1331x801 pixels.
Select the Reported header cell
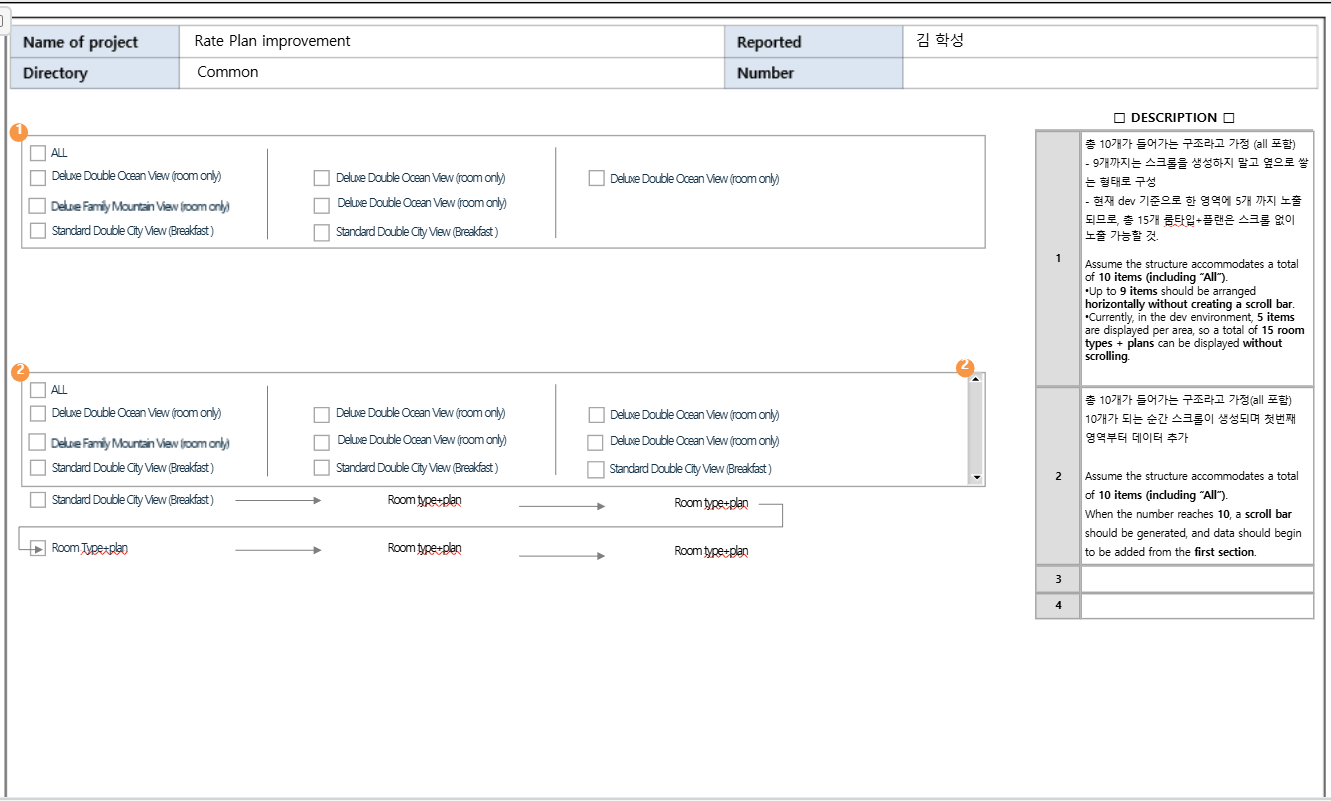coord(813,42)
